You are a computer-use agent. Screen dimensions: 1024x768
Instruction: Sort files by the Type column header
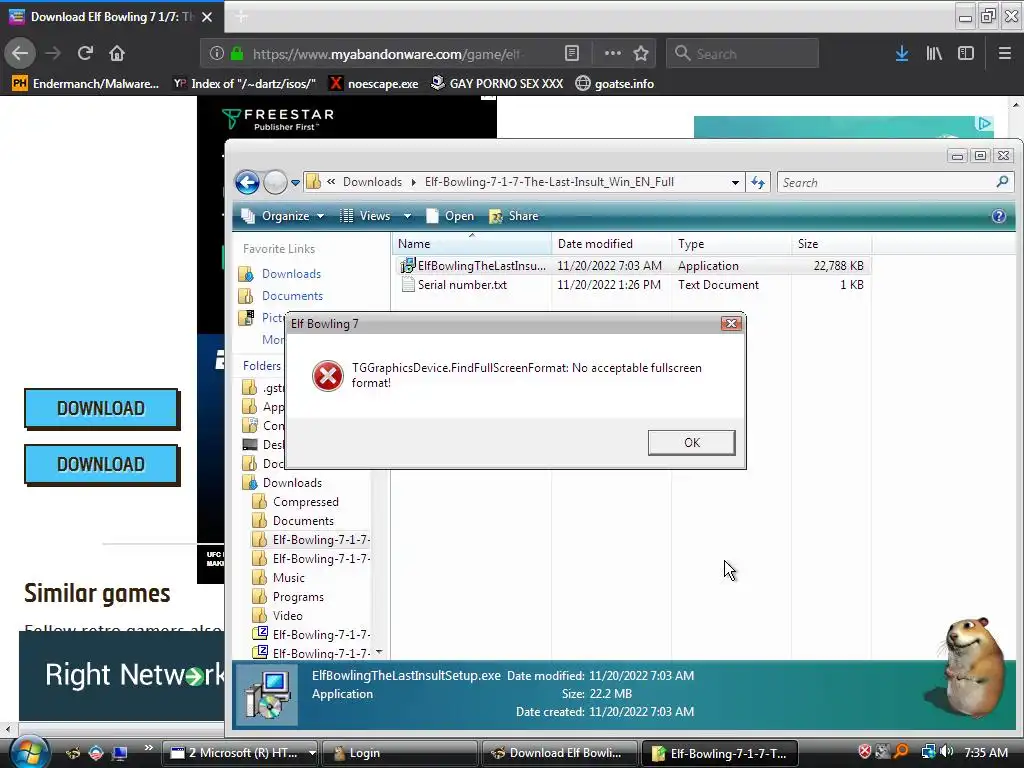[732, 244]
